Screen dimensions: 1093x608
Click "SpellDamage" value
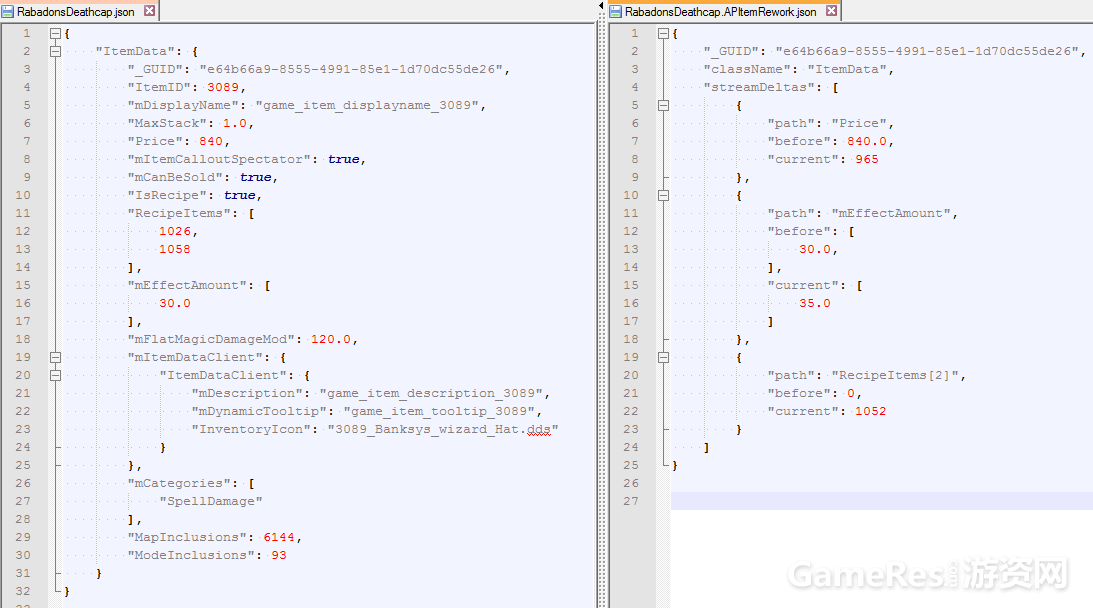[x=211, y=501]
